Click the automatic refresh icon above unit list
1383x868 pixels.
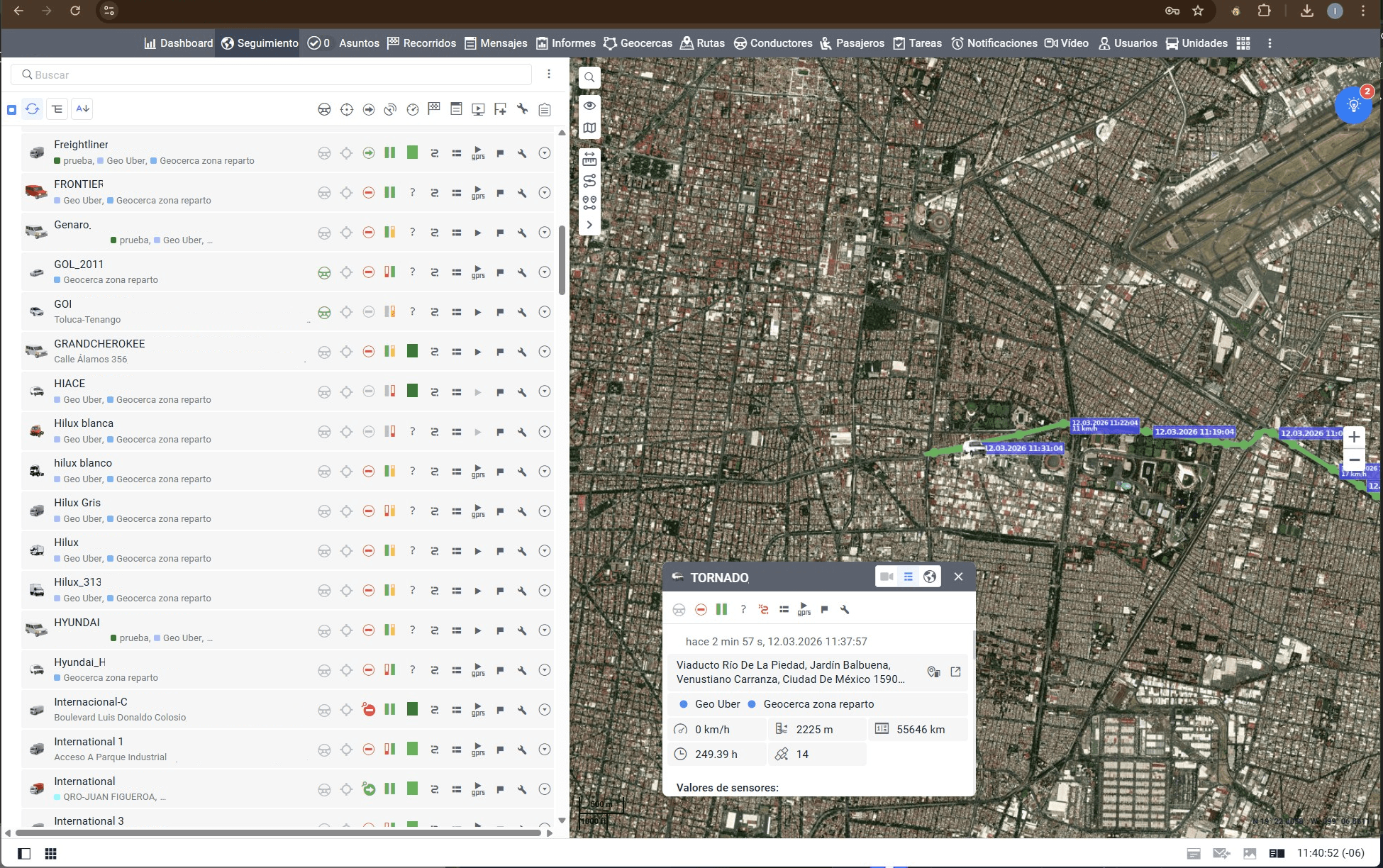click(33, 109)
